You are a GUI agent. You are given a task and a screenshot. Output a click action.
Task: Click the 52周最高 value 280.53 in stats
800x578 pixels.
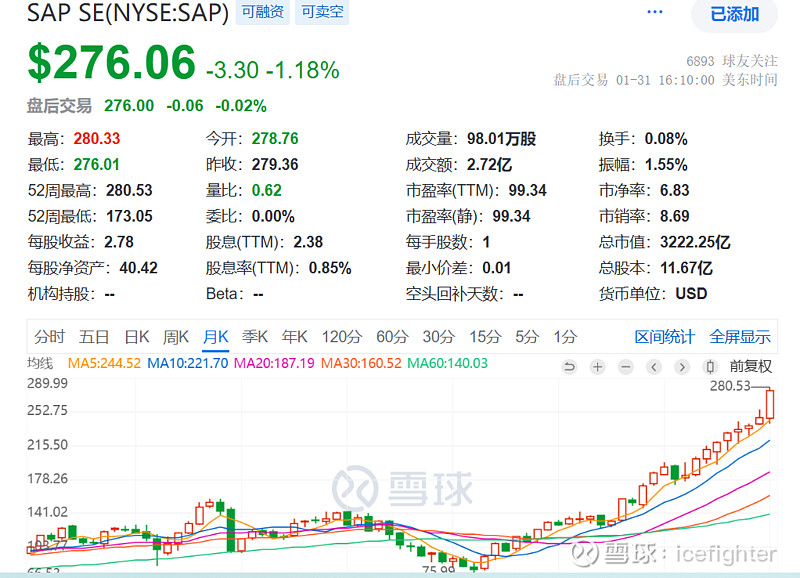[129, 190]
